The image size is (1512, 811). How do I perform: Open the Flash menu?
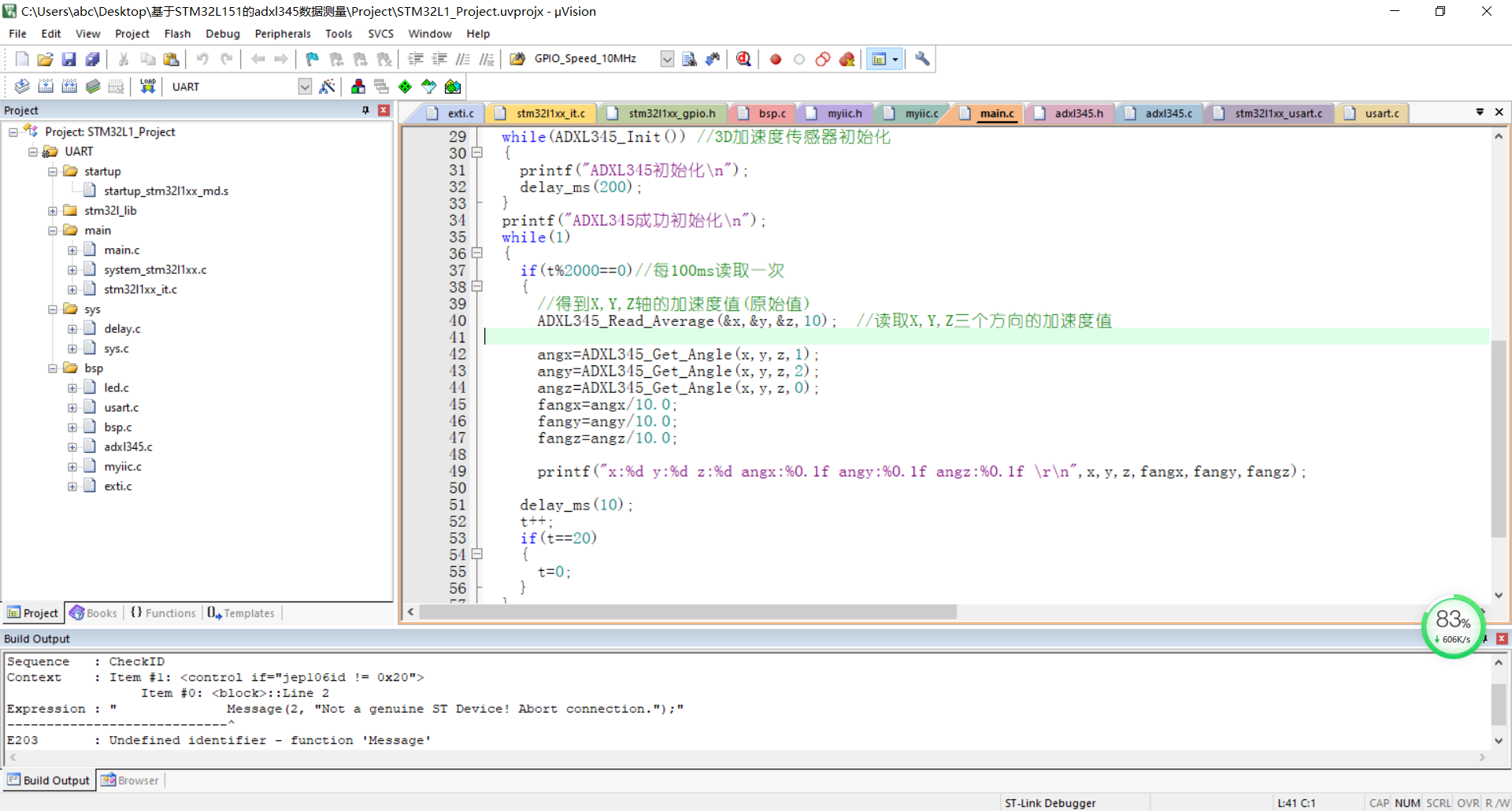(x=177, y=34)
